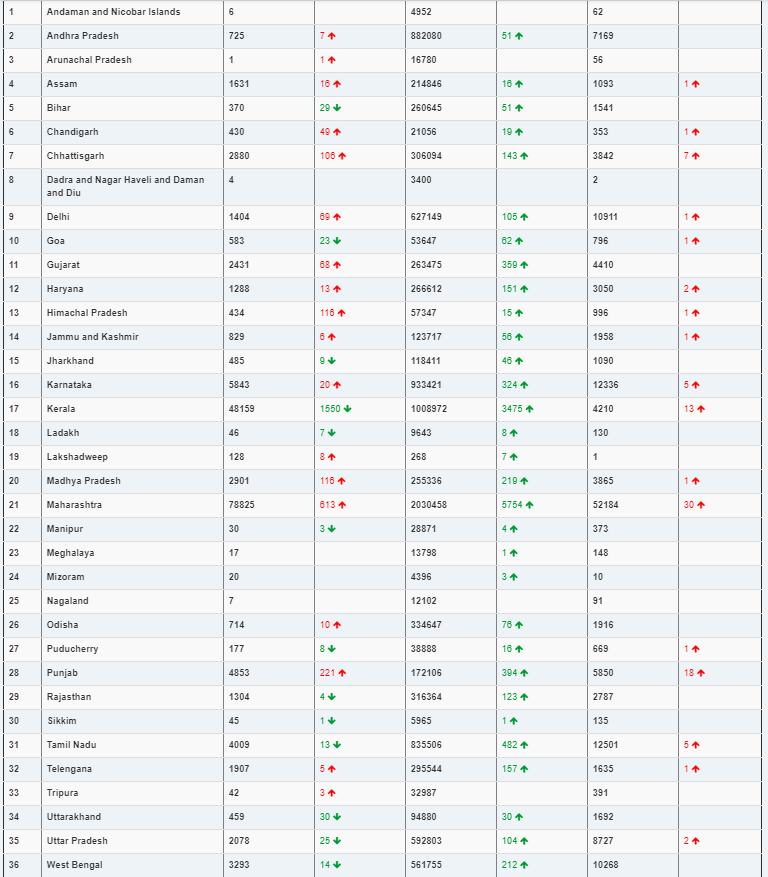The width and height of the screenshot is (768, 877).
Task: Select the Kerala state name cell
Action: [133, 409]
